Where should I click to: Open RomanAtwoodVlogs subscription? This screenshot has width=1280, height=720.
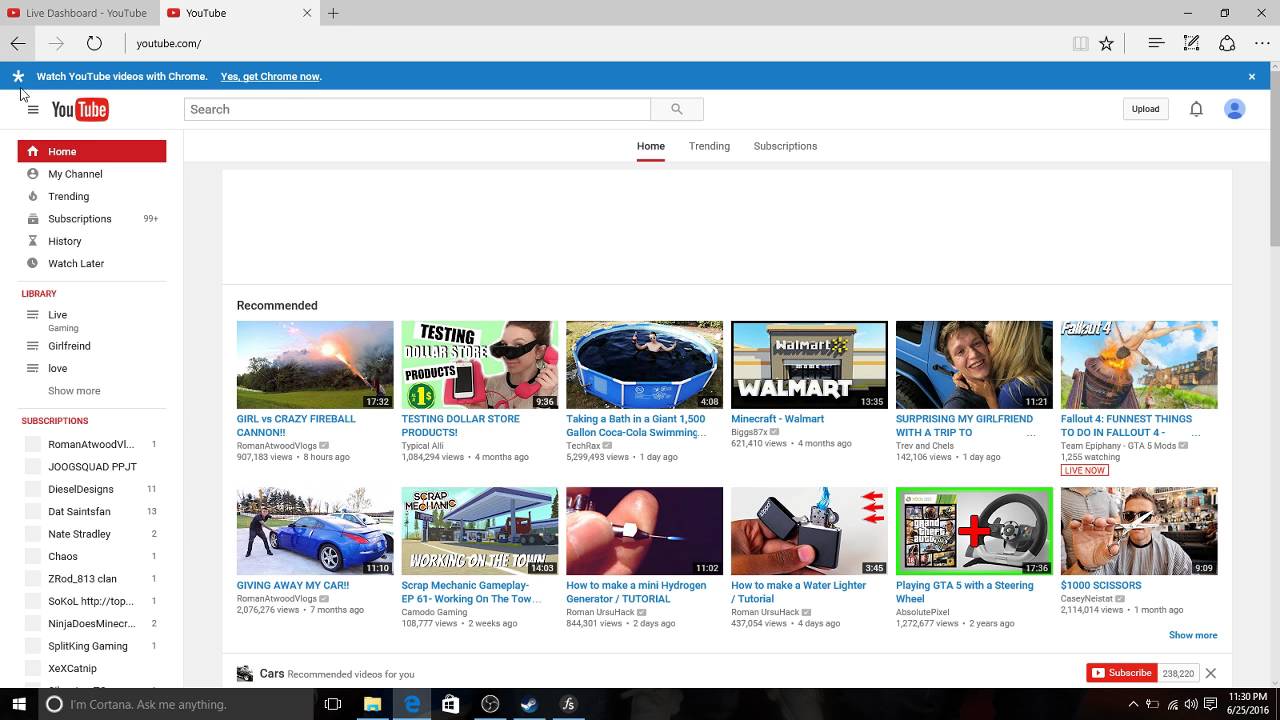92,444
